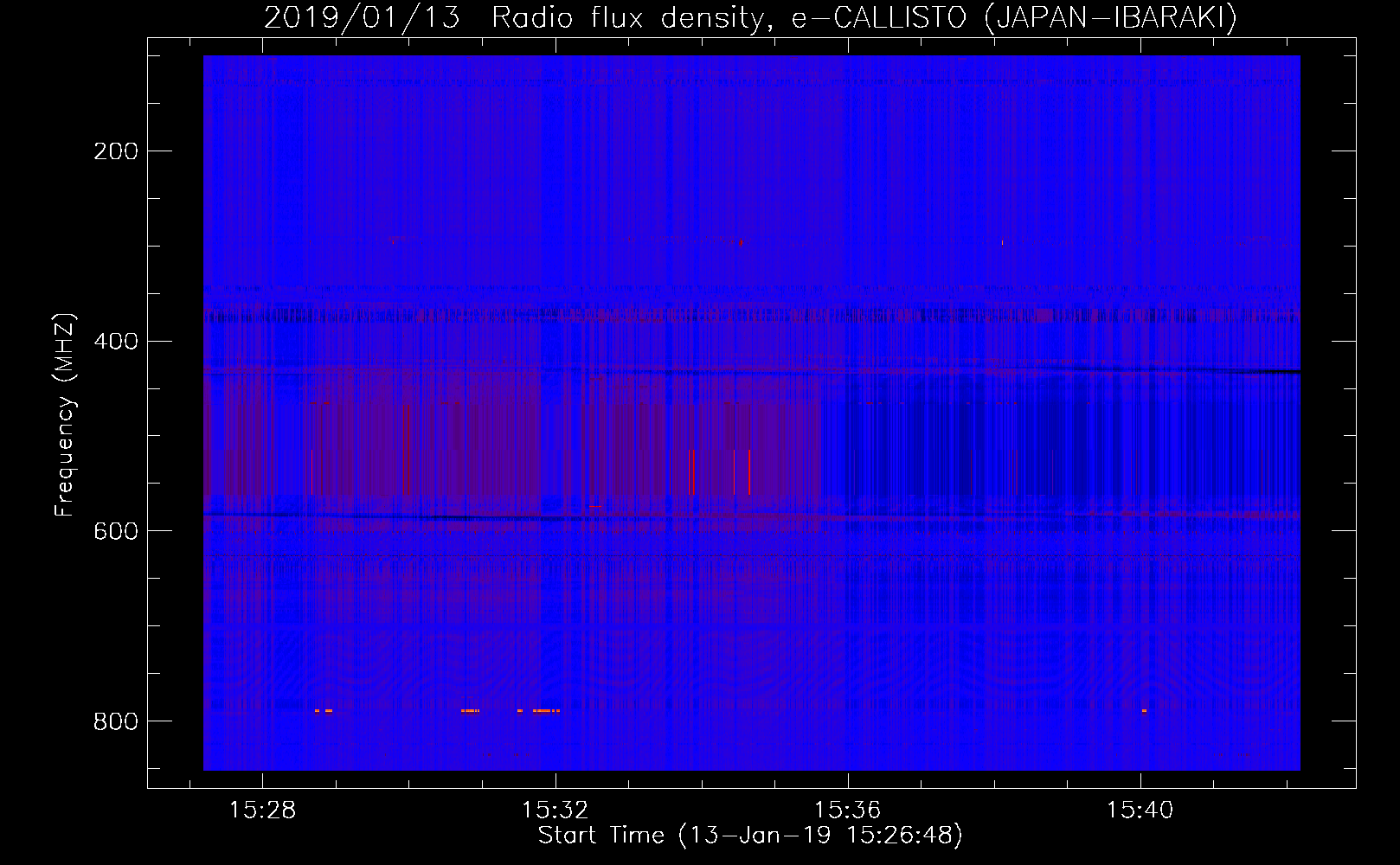Click the '800' frequency tick label
This screenshot has height=865, width=1400.
[116, 721]
